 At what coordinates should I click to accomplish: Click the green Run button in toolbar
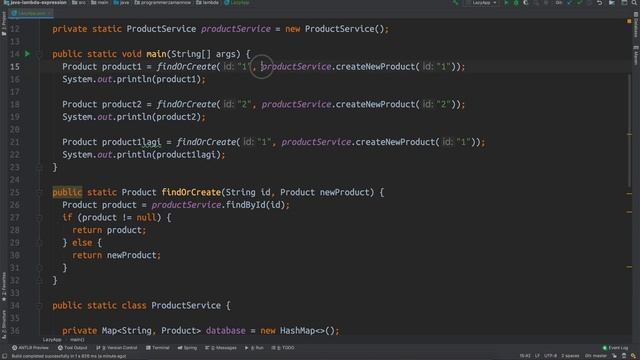tap(506, 3)
